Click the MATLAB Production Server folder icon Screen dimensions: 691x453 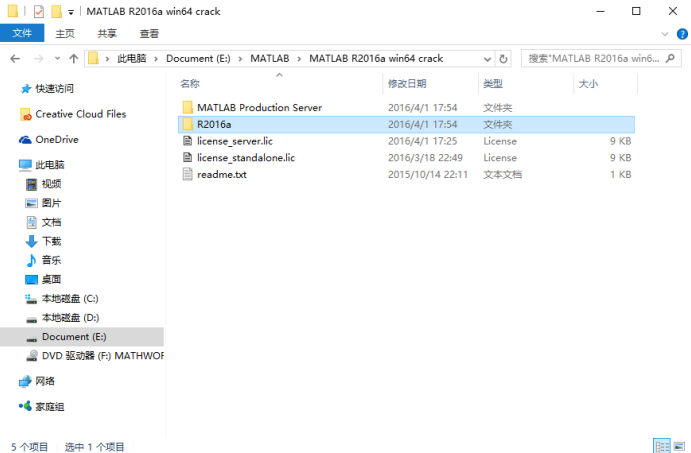[x=188, y=108]
